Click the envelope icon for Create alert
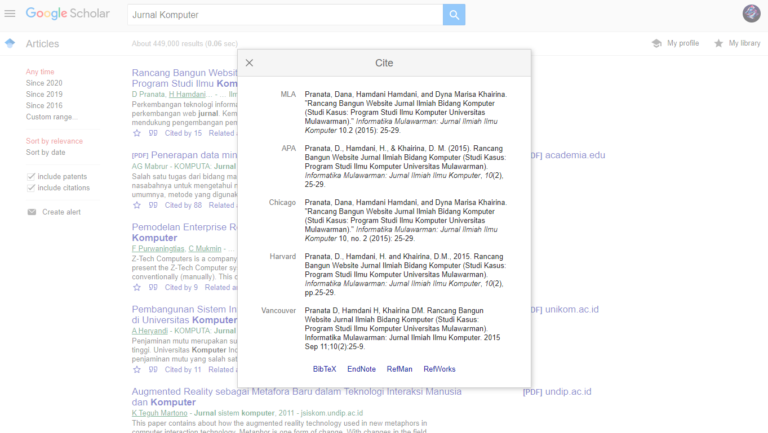The height and width of the screenshot is (433, 768). tap(32, 212)
